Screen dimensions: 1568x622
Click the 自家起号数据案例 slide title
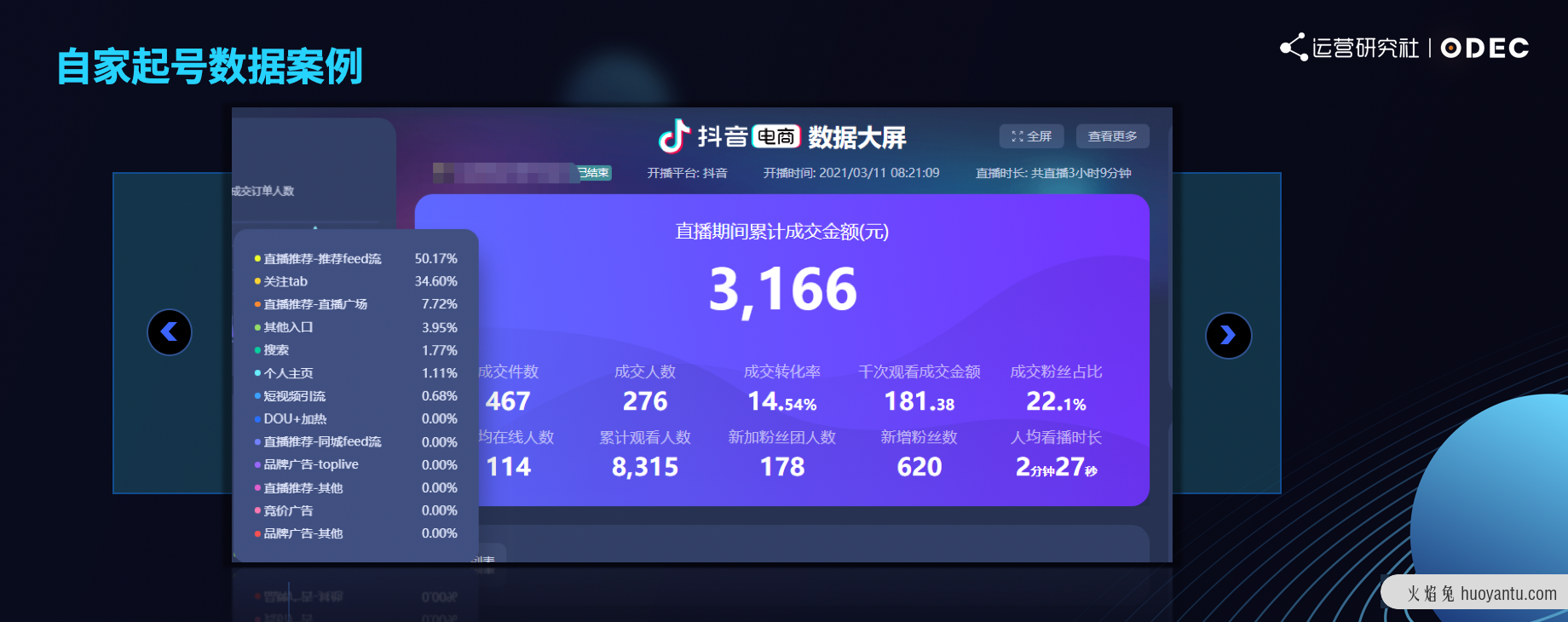click(x=210, y=66)
